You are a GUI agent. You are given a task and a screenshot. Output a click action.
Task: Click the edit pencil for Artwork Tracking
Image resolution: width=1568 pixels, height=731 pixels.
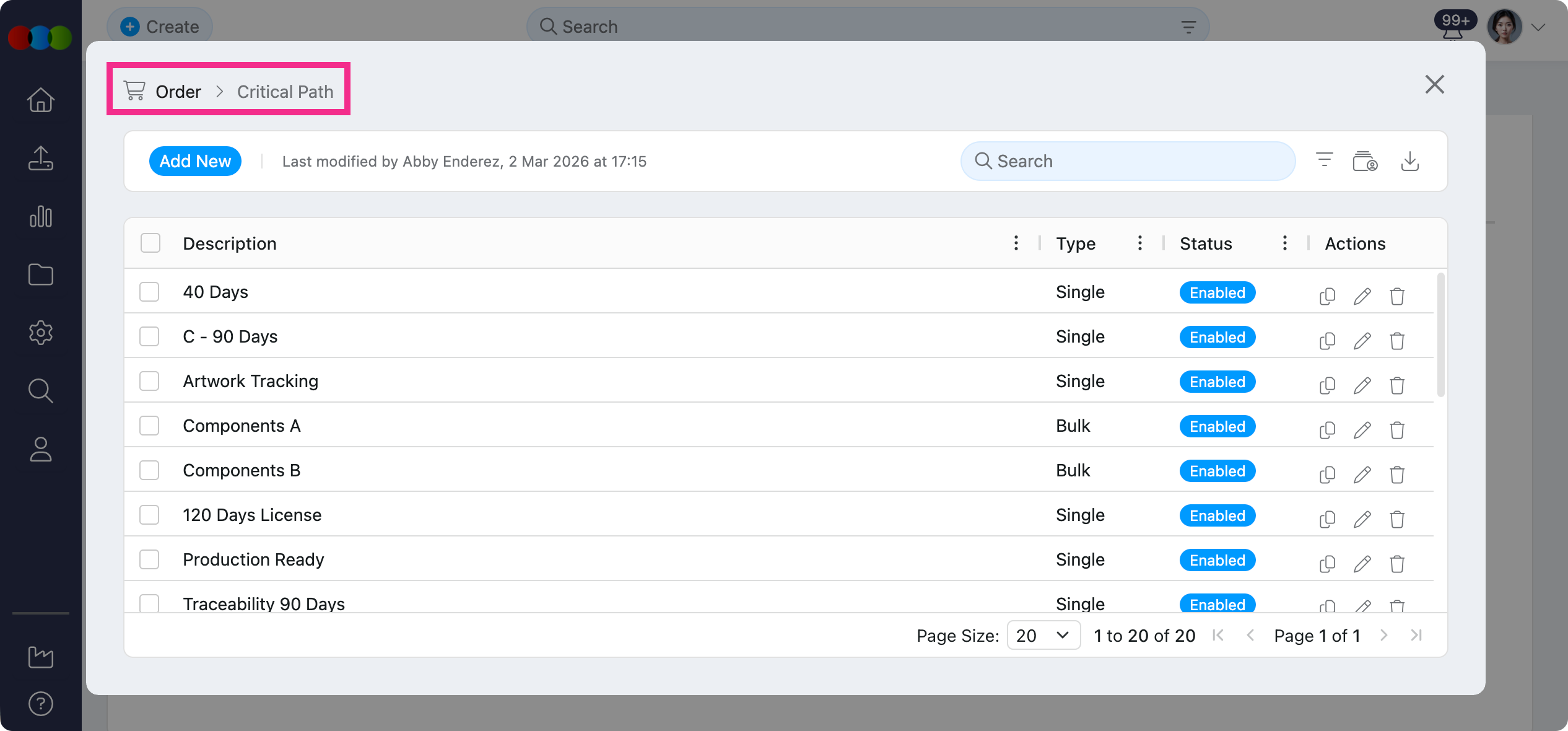(x=1362, y=385)
